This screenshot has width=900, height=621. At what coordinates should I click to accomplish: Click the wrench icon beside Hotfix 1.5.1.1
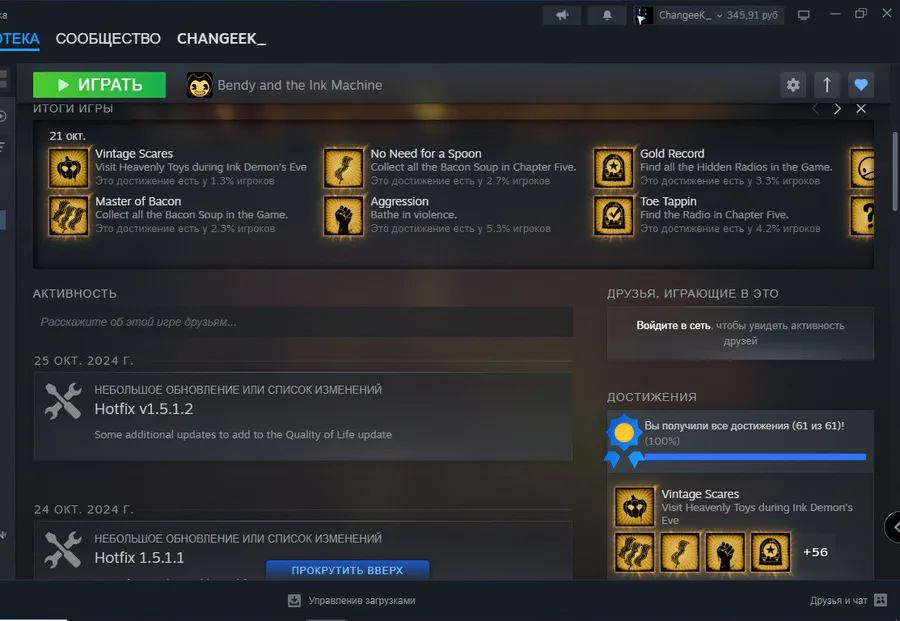click(63, 550)
